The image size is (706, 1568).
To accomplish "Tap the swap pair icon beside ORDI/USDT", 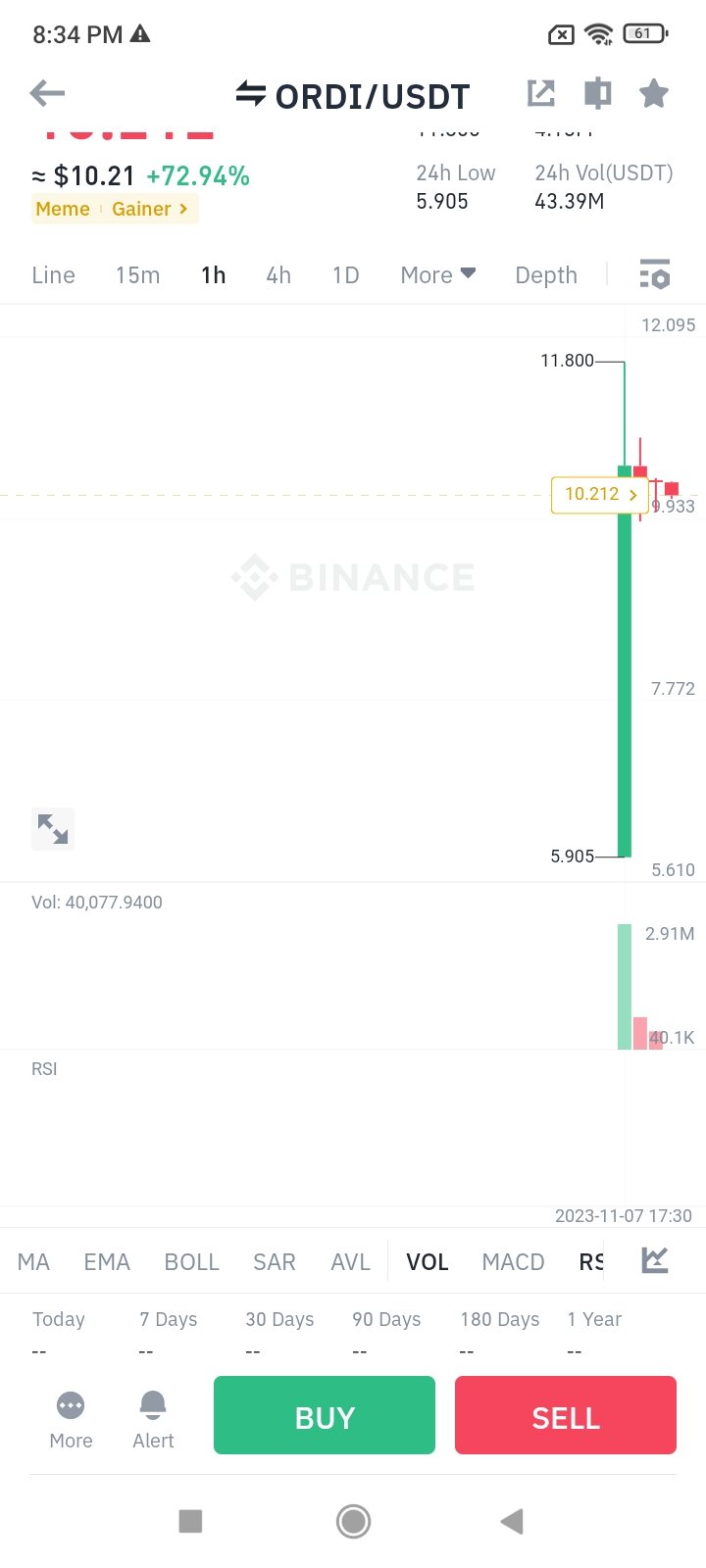I will (x=251, y=94).
